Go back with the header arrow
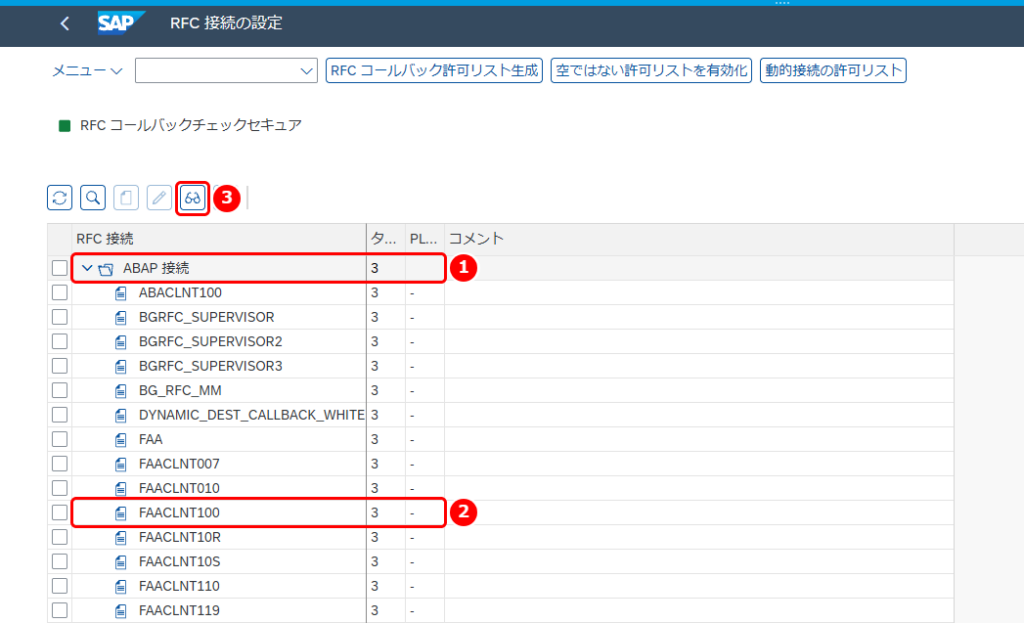 (x=64, y=24)
